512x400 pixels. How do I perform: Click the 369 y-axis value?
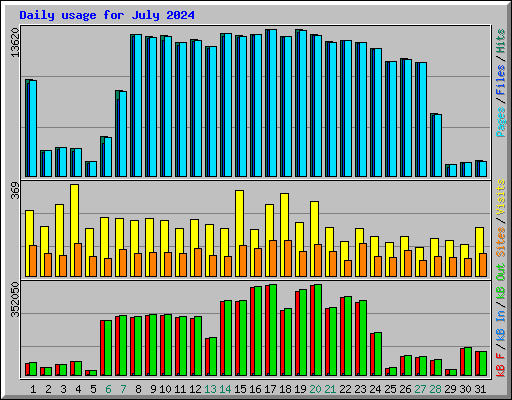[x=15, y=191]
